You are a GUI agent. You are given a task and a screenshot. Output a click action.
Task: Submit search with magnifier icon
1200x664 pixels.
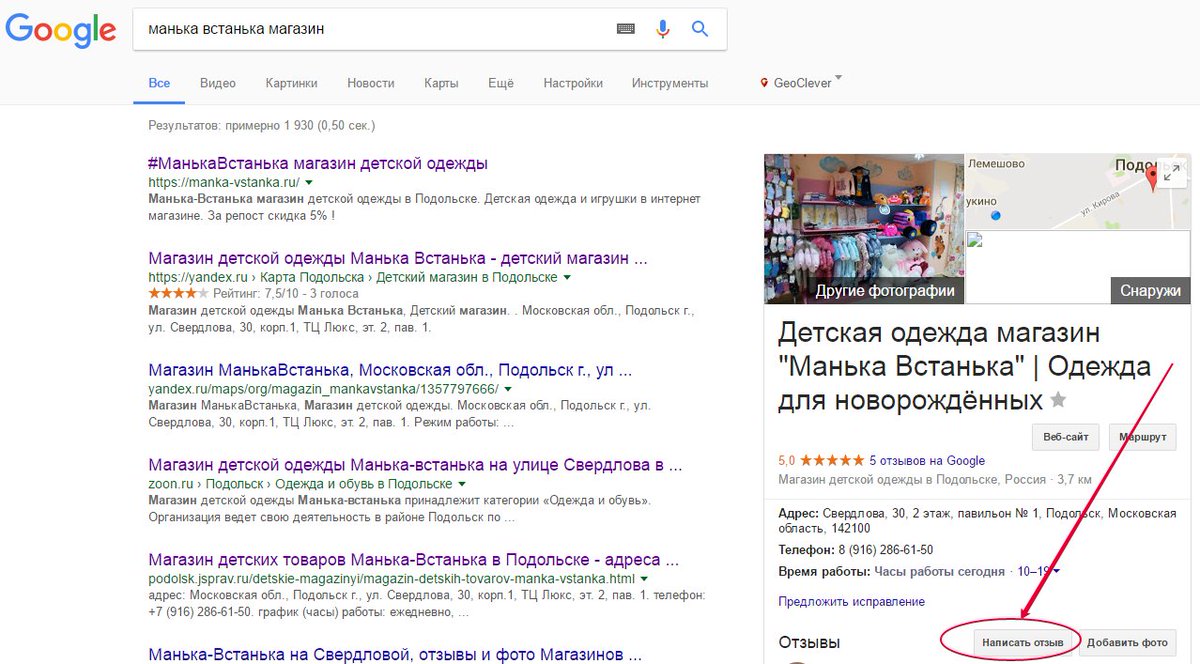[x=700, y=29]
